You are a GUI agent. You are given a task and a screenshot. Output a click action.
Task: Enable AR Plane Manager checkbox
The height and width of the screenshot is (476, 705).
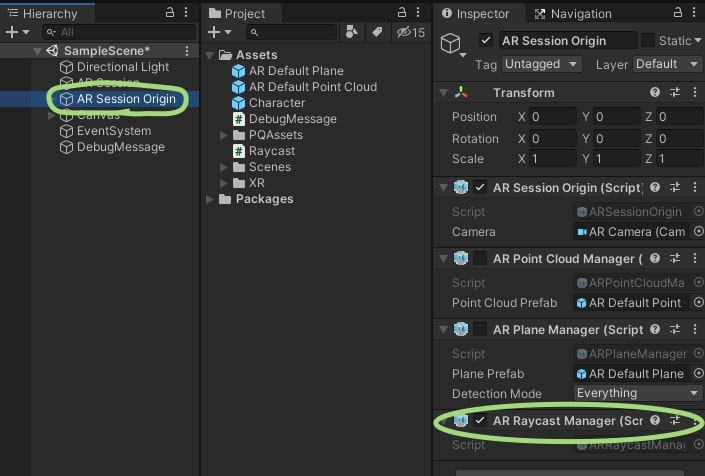tap(480, 329)
